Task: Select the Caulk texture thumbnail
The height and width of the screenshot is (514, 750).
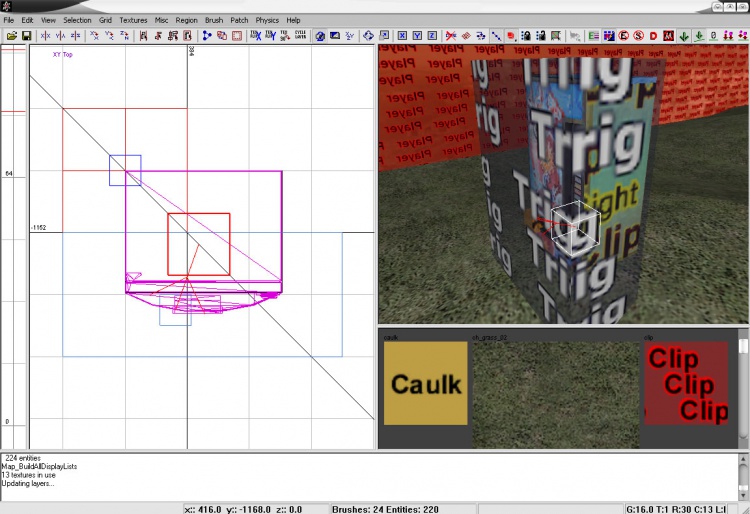Action: [425, 383]
